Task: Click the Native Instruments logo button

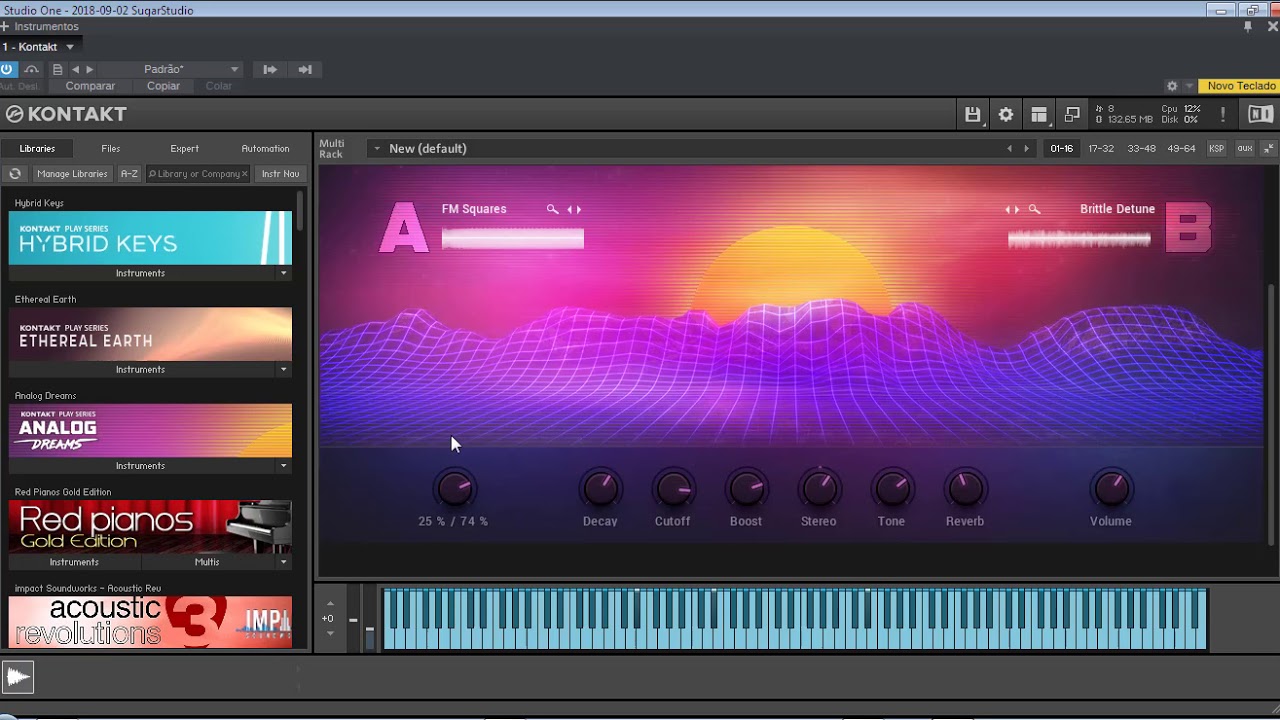Action: (x=1260, y=115)
